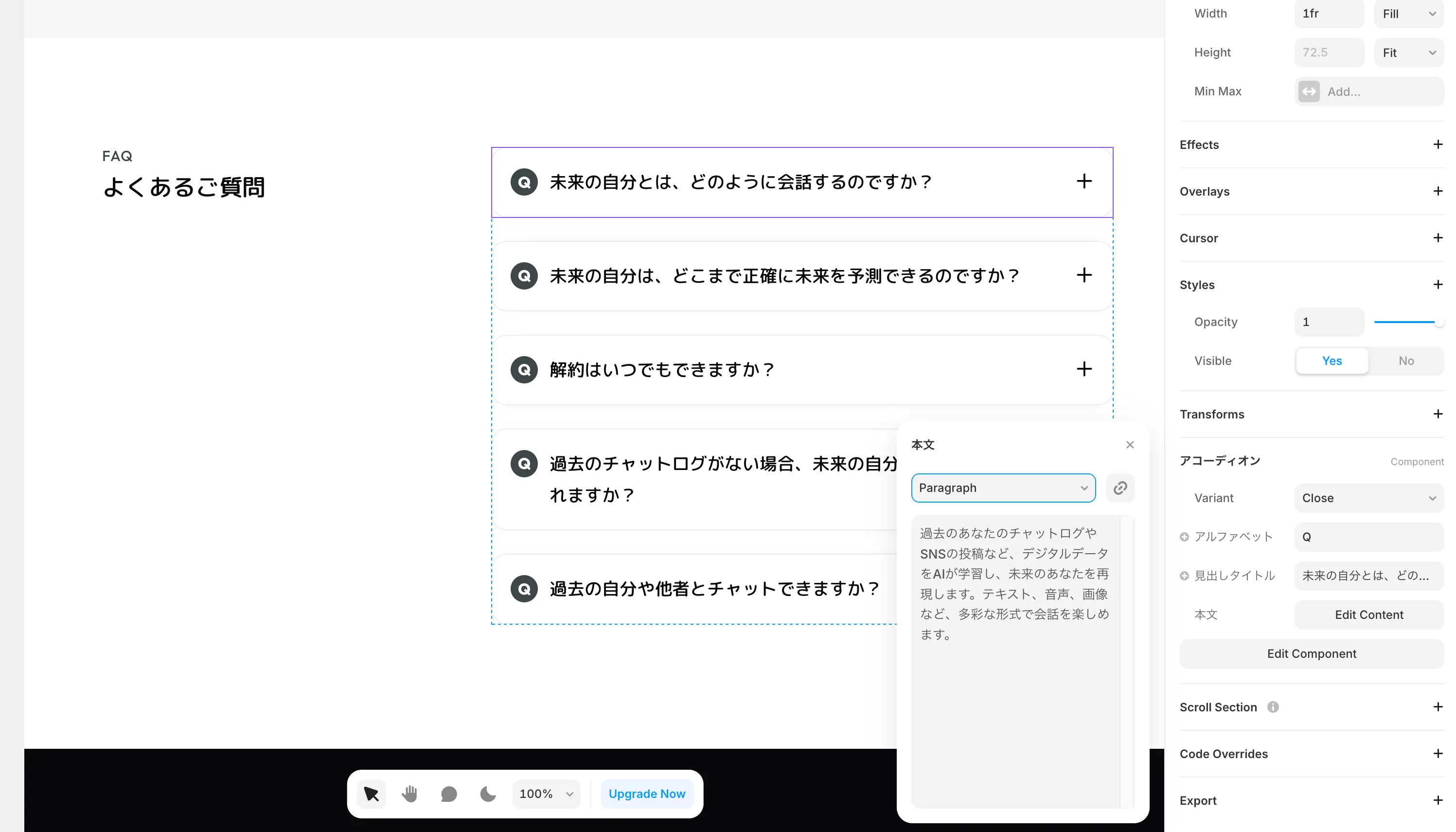Click the Opacity value field
The width and height of the screenshot is (1456, 832).
(x=1329, y=322)
